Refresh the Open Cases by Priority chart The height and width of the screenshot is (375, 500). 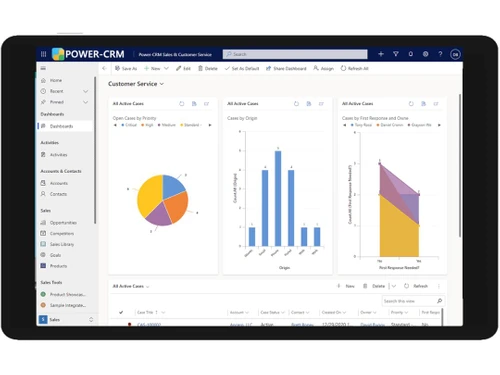(x=182, y=104)
